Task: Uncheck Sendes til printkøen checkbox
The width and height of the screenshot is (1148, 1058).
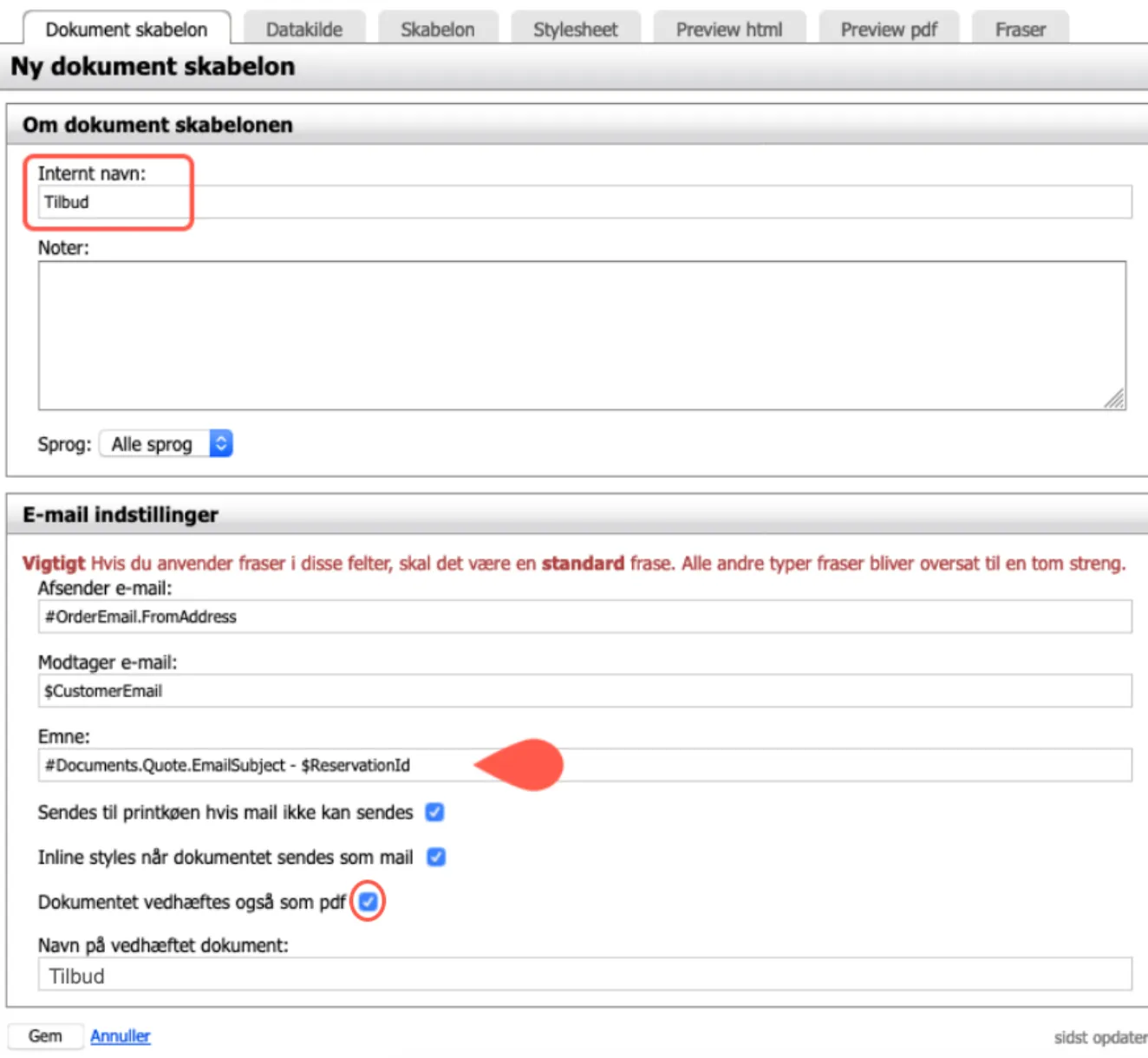Action: click(435, 813)
